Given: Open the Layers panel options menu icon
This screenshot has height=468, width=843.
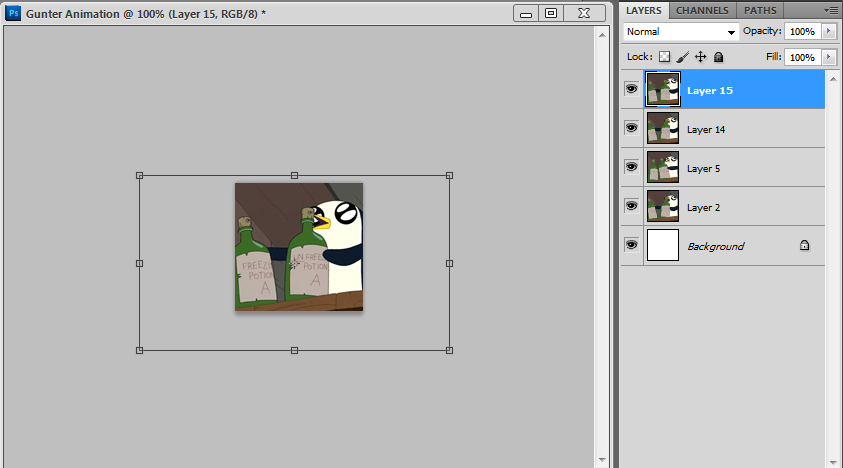Looking at the screenshot, I should pyautogui.click(x=830, y=10).
